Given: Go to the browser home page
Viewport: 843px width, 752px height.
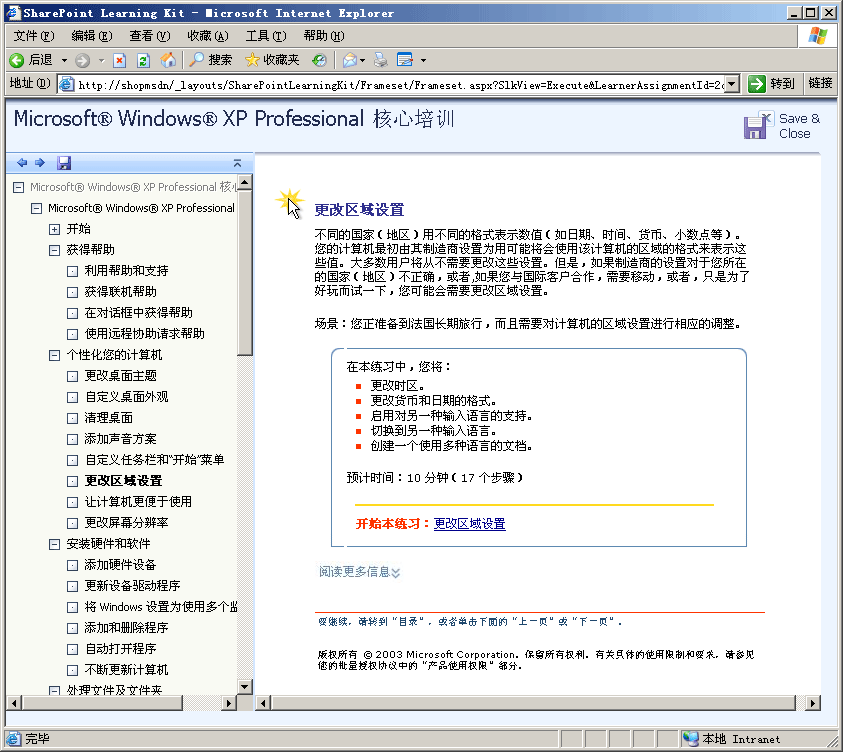Looking at the screenshot, I should (168, 60).
